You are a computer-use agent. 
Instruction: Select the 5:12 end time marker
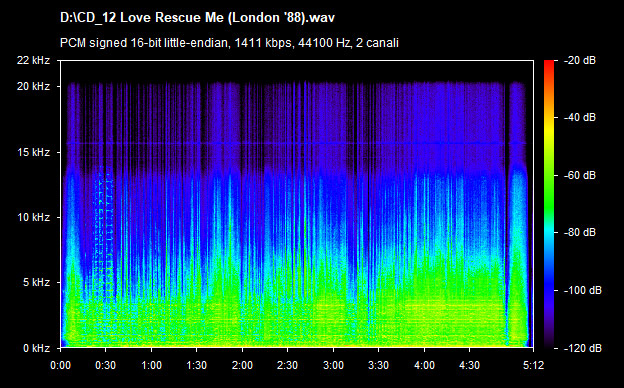[533, 365]
